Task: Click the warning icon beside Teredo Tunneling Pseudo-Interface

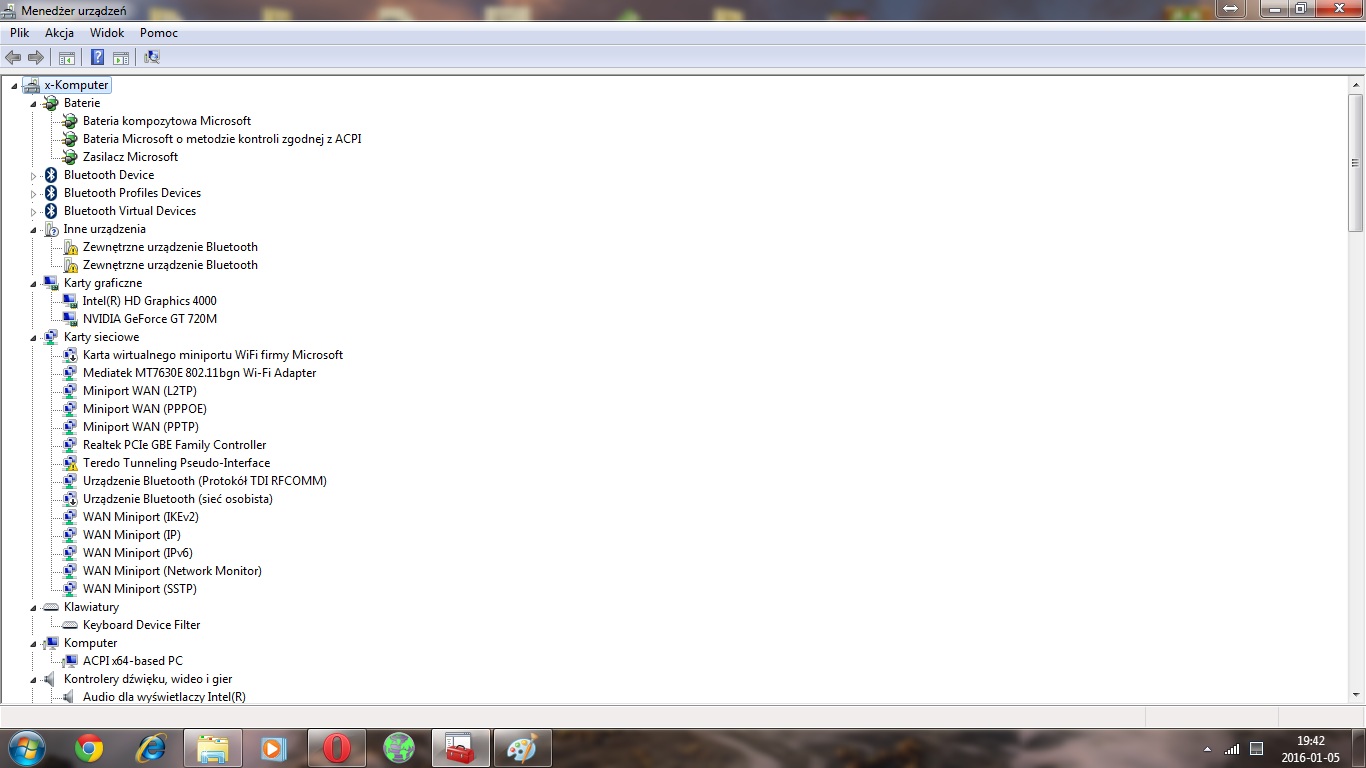Action: click(70, 463)
